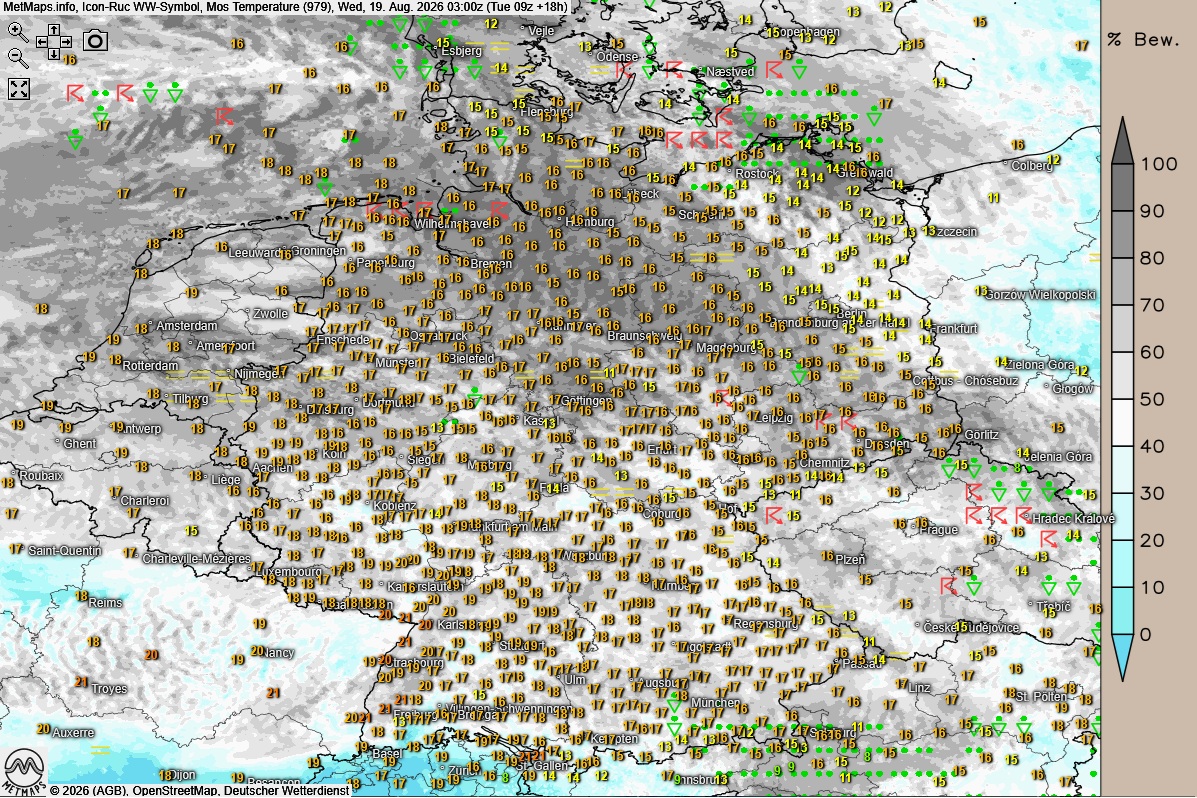Click the Hradec Králové city label
1197x798 pixels.
click(x=1073, y=519)
